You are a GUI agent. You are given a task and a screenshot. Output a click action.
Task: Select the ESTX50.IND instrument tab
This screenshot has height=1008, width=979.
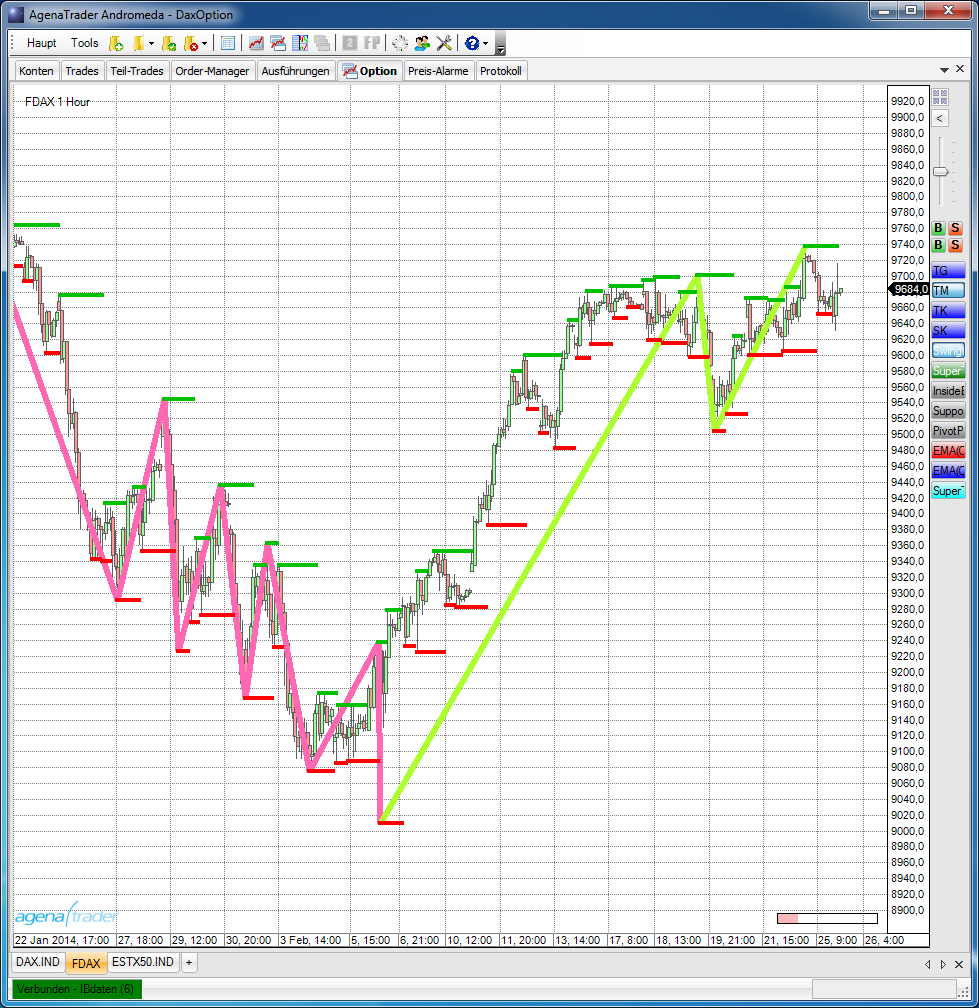[x=142, y=962]
